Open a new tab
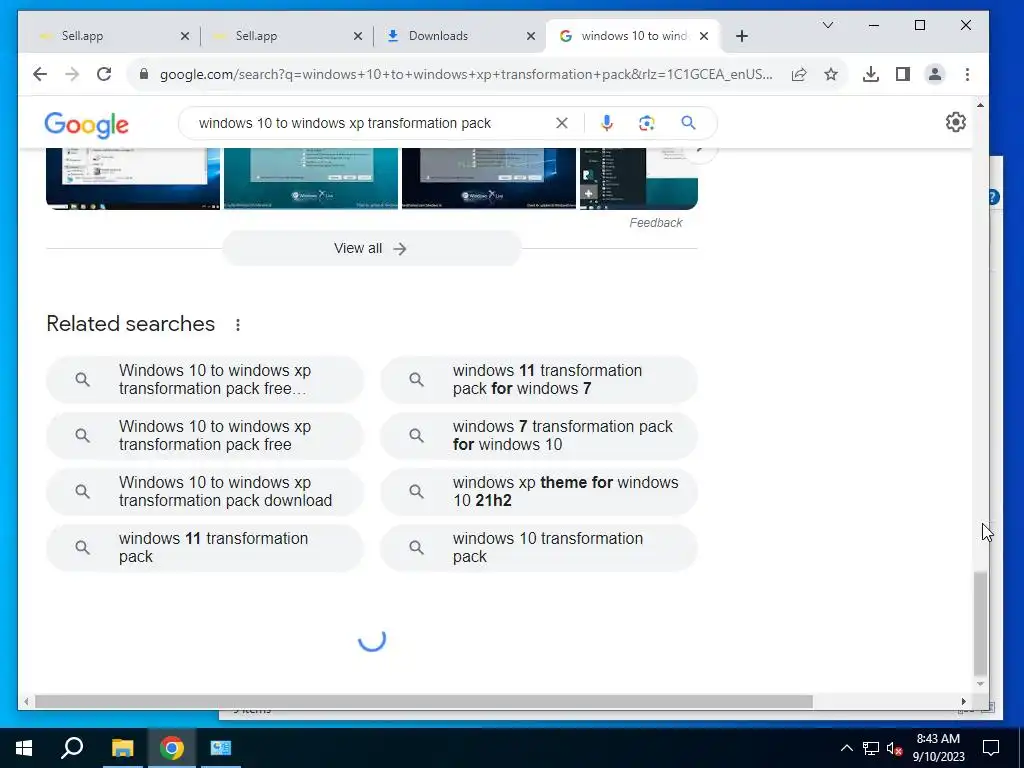Image resolution: width=1024 pixels, height=768 pixels. coord(742,37)
